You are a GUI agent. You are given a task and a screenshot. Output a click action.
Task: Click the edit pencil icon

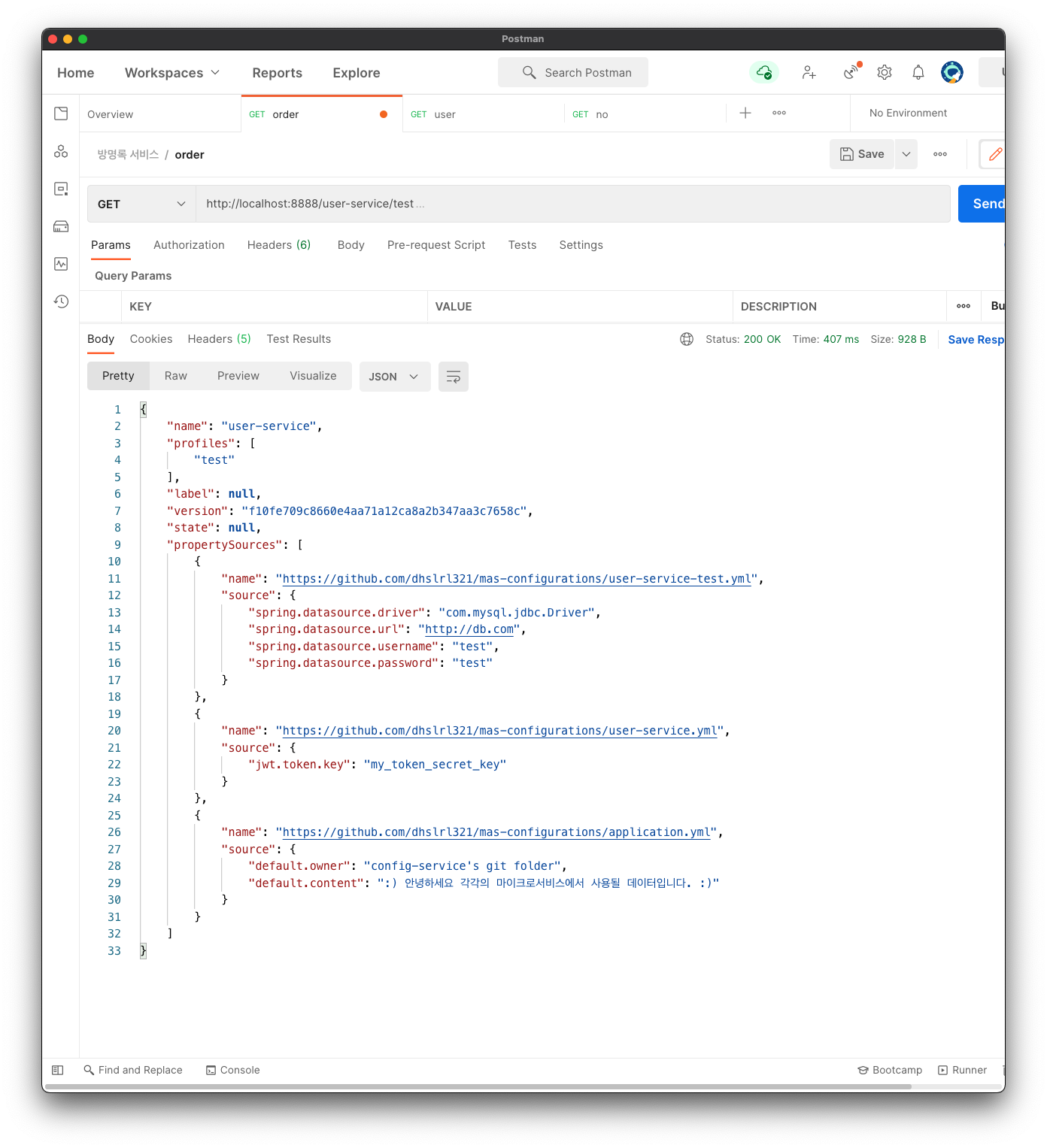pyautogui.click(x=995, y=154)
